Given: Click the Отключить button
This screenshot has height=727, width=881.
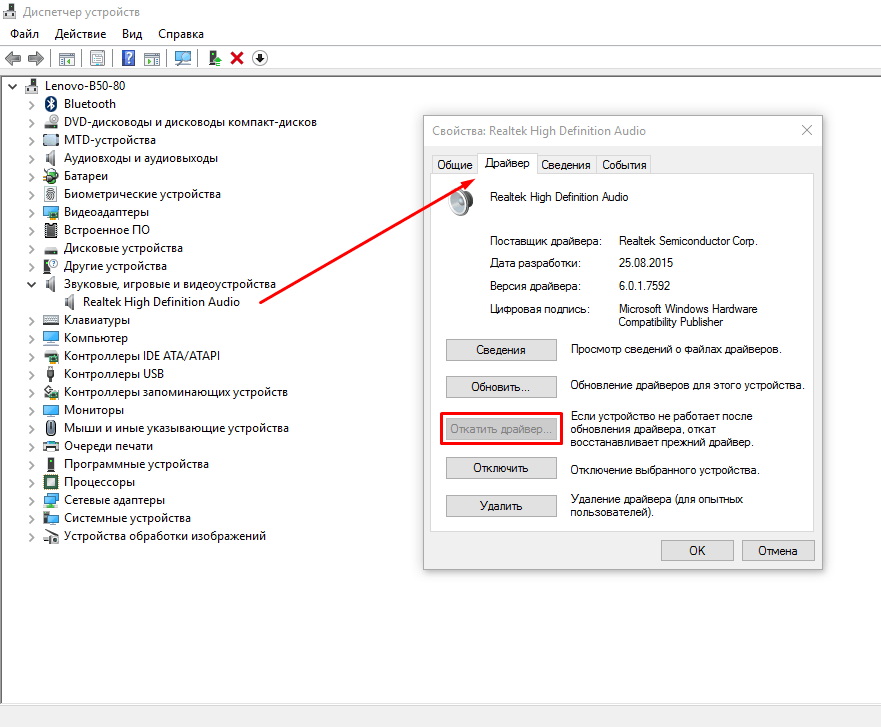Looking at the screenshot, I should [501, 468].
